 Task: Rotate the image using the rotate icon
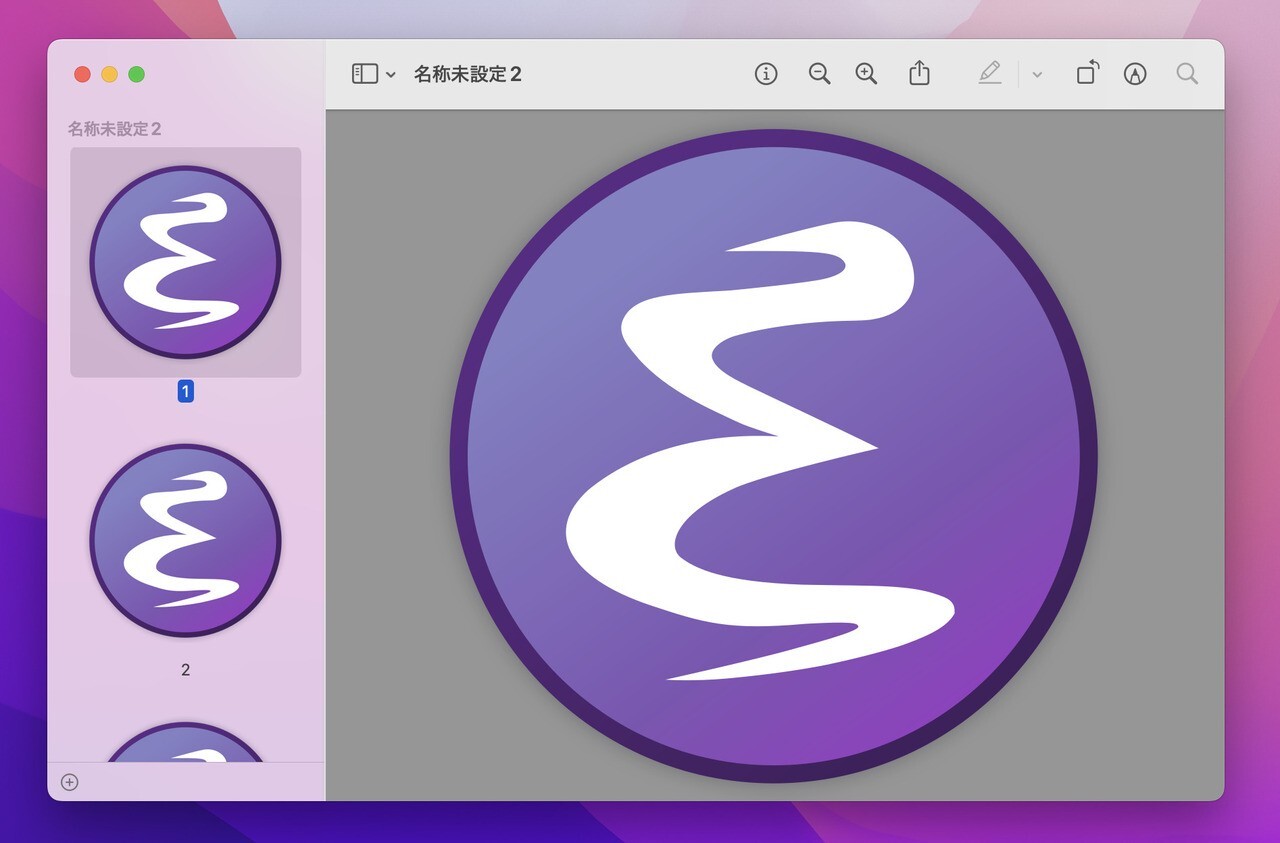[1087, 73]
